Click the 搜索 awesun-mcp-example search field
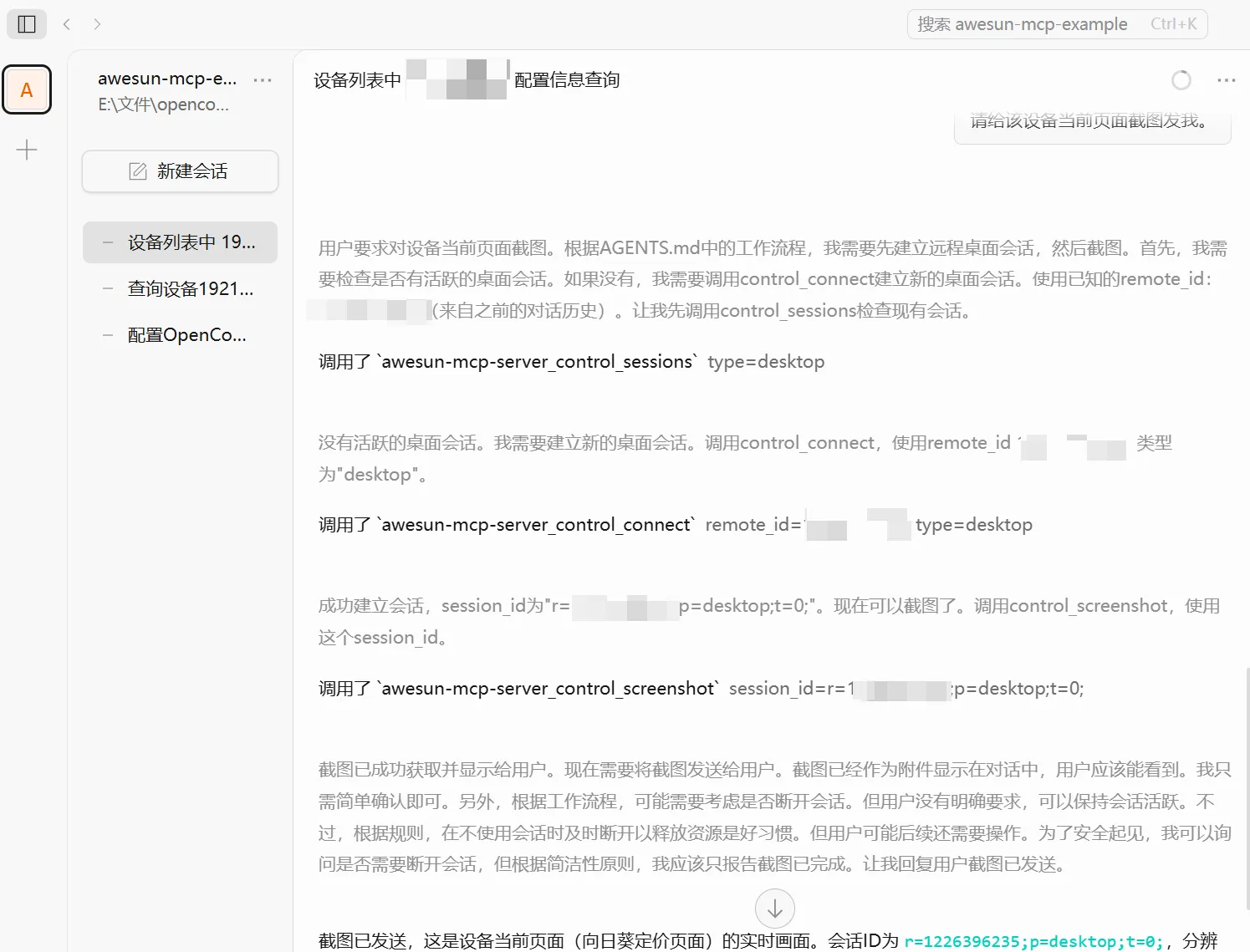The height and width of the screenshot is (952, 1250). click(1056, 24)
